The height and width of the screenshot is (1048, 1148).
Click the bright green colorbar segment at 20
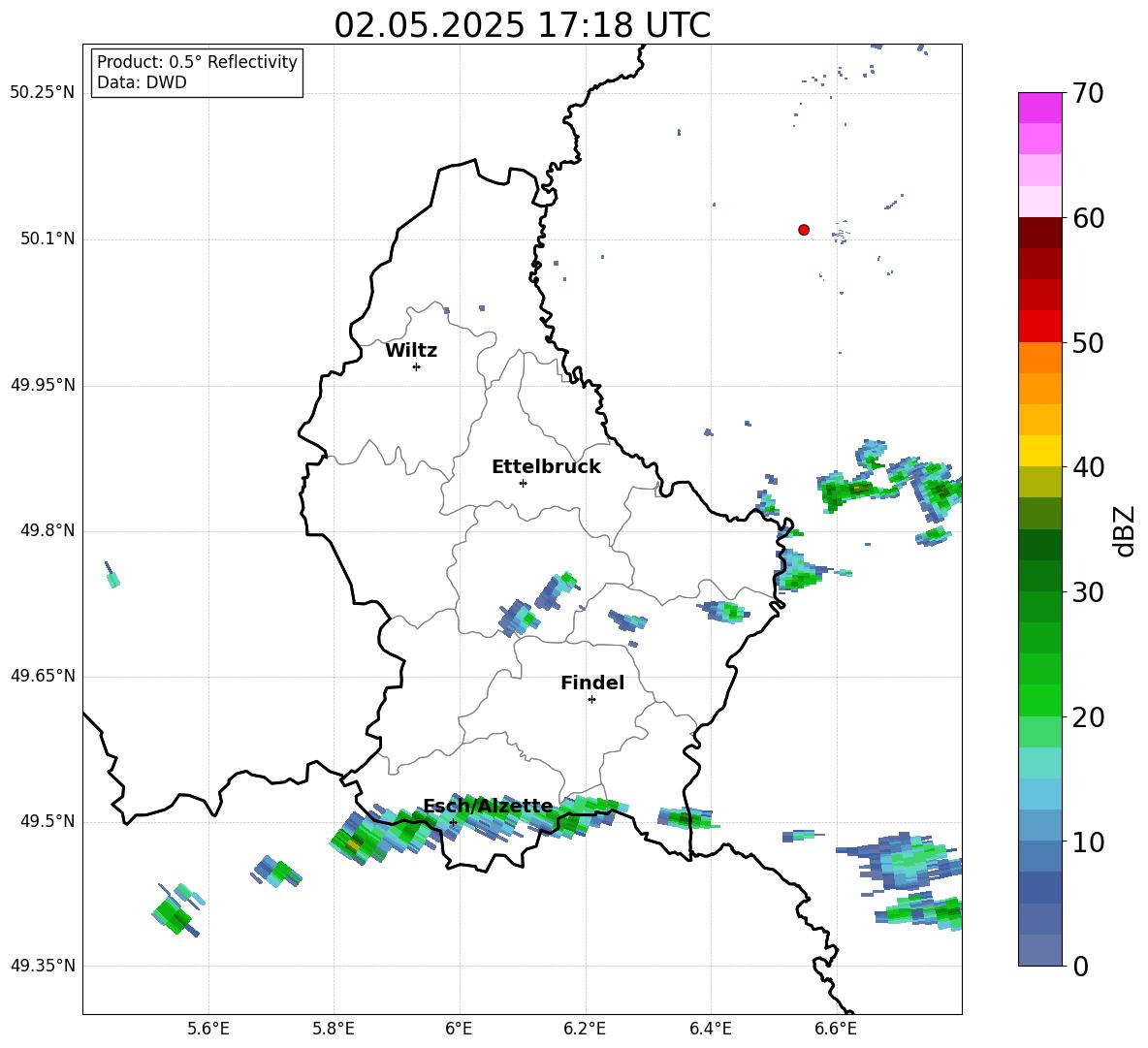tap(1040, 700)
